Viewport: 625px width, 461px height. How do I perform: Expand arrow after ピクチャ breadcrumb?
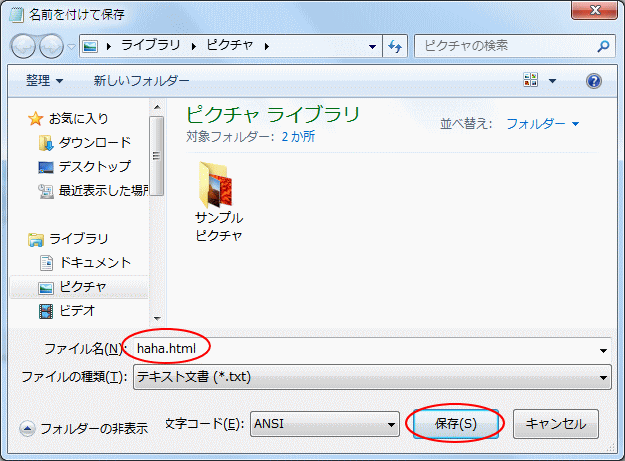(267, 47)
